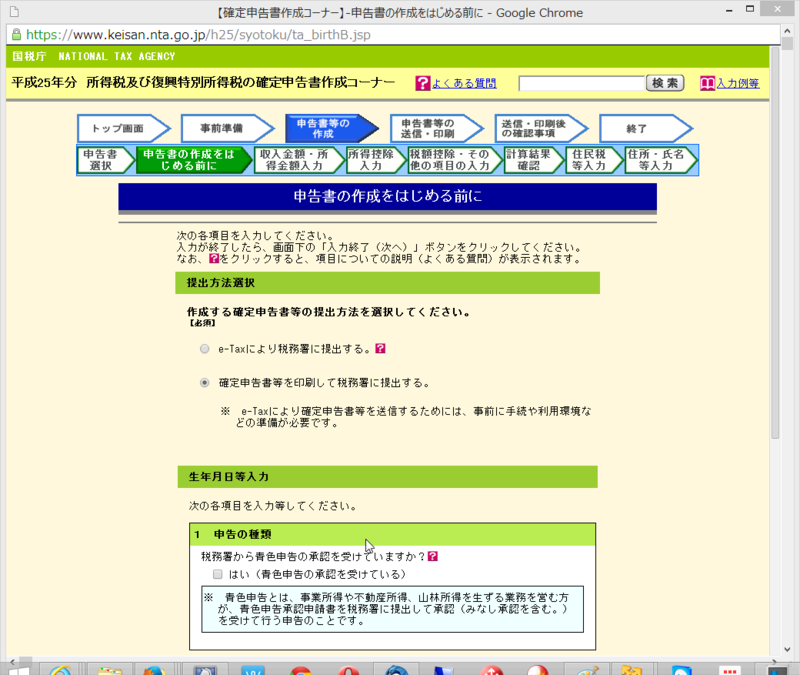The height and width of the screenshot is (675, 800).
Task: Select the 申告書等の作成 step arrow
Action: coord(332,129)
